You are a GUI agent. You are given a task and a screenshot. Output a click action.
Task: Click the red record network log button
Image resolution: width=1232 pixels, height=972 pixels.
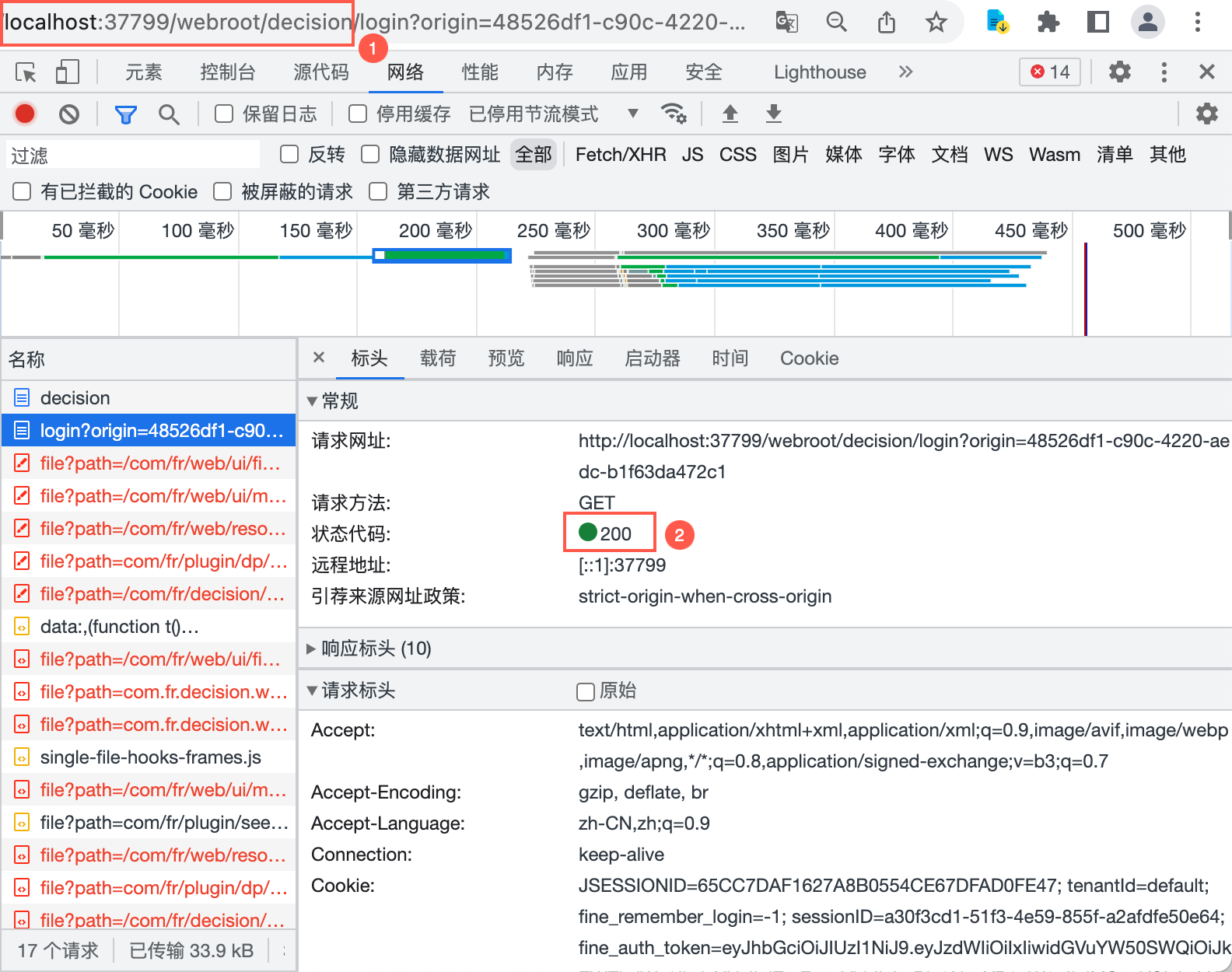pos(25,114)
